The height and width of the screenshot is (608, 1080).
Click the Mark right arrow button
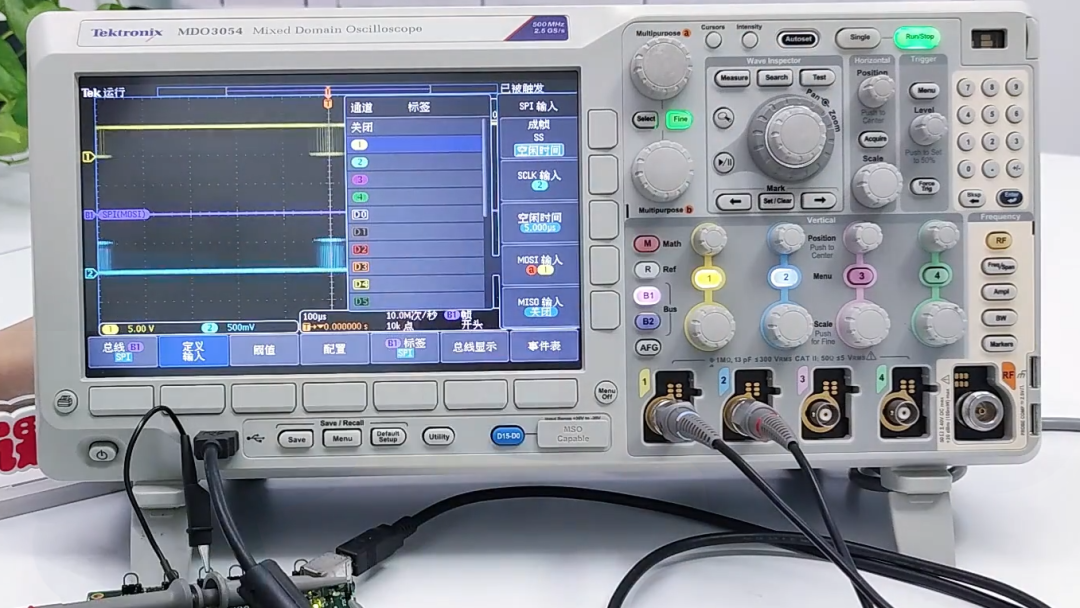[x=818, y=200]
